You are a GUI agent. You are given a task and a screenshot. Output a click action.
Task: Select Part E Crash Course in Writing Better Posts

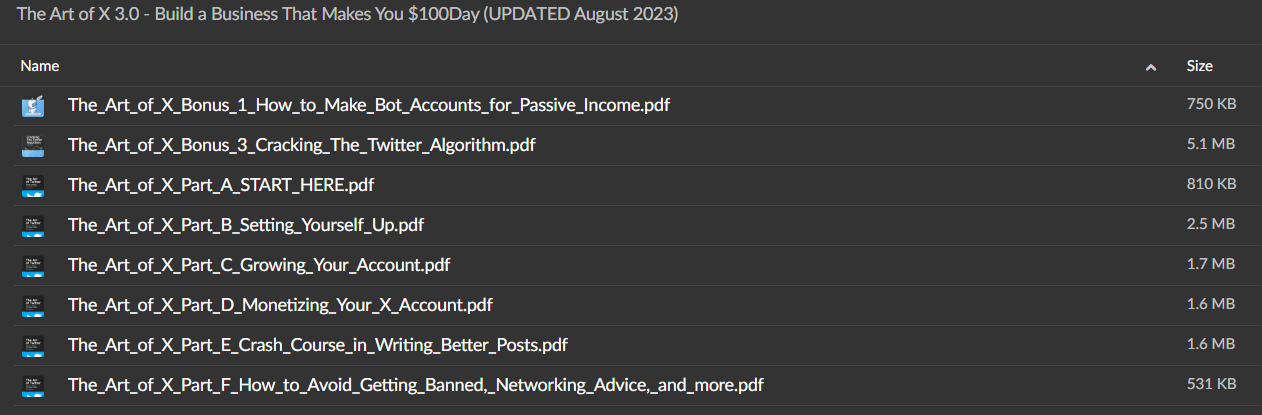[x=317, y=345]
